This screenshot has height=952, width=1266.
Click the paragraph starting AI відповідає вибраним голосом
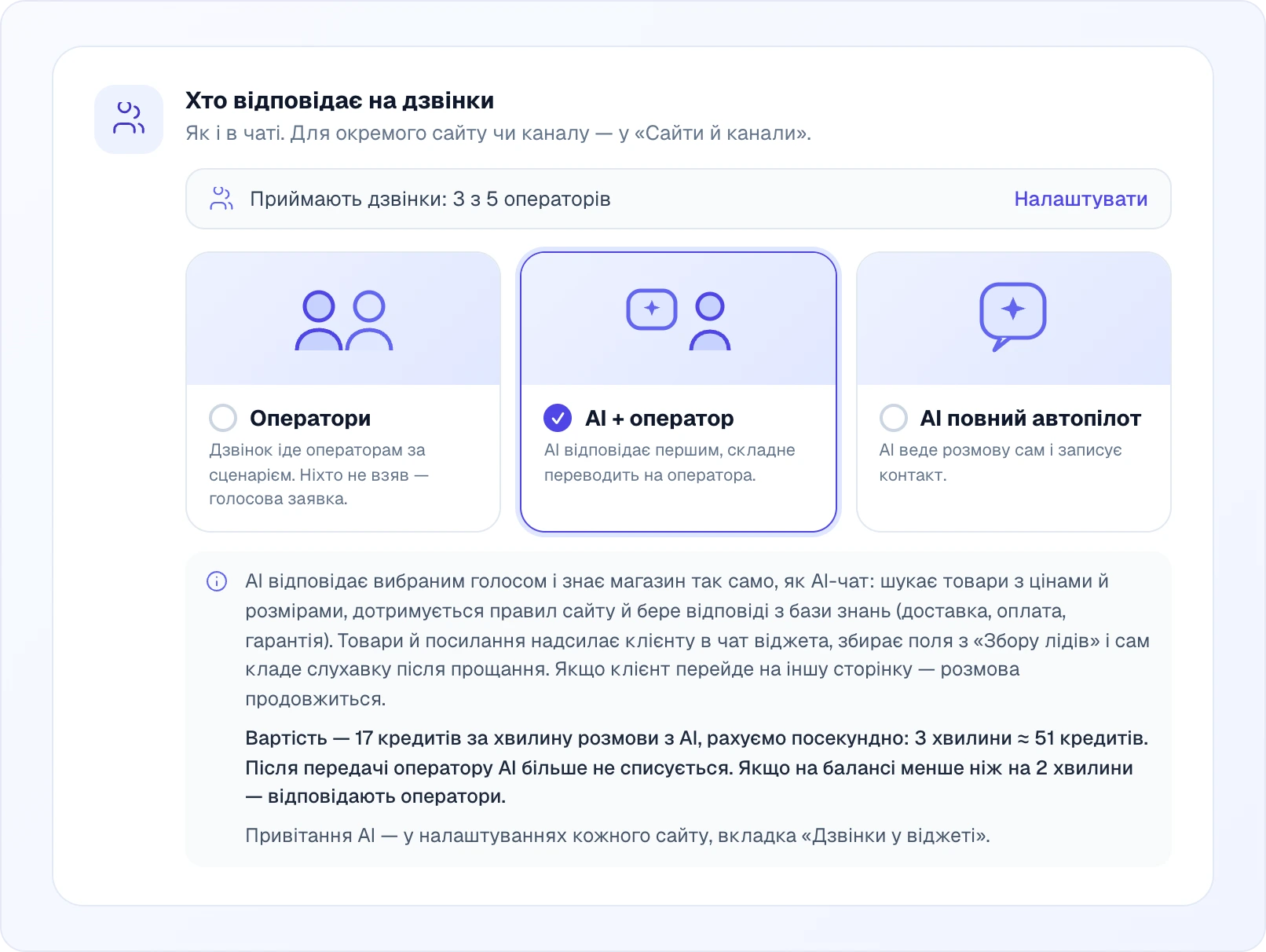[697, 640]
